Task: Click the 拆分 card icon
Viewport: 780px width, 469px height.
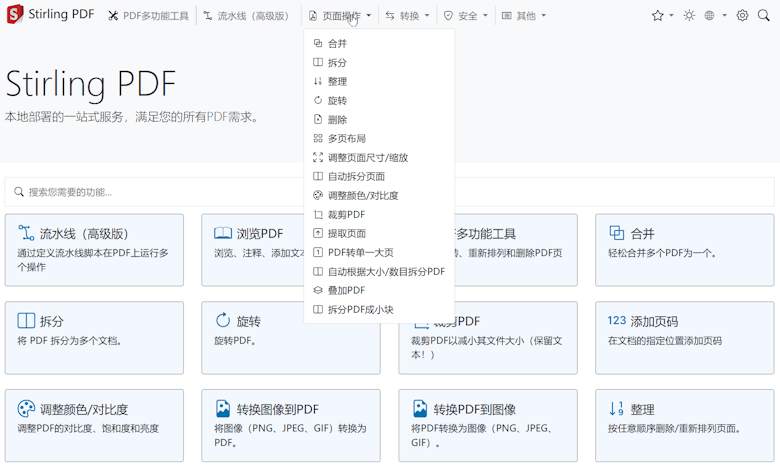Action: click(x=26, y=320)
